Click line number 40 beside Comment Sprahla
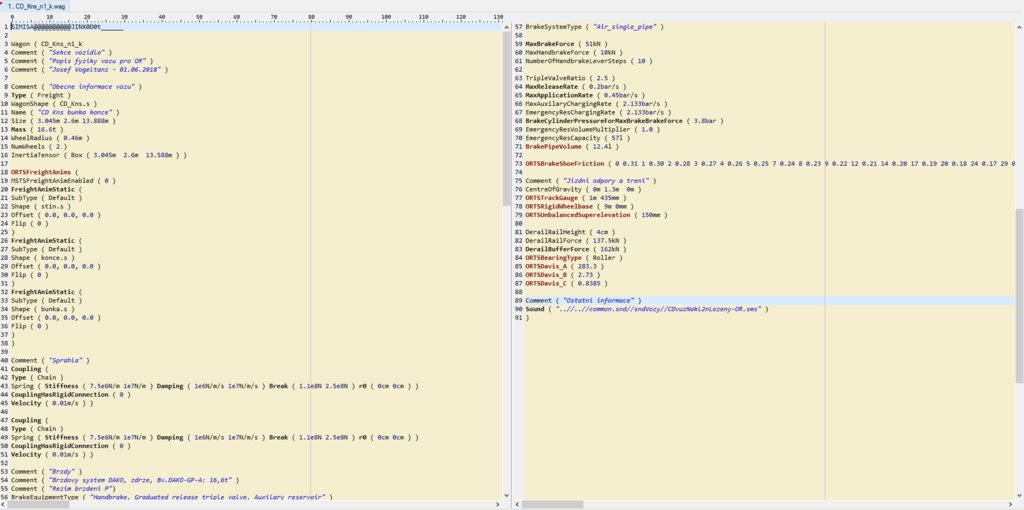This screenshot has height=510, width=1024. 5,360
